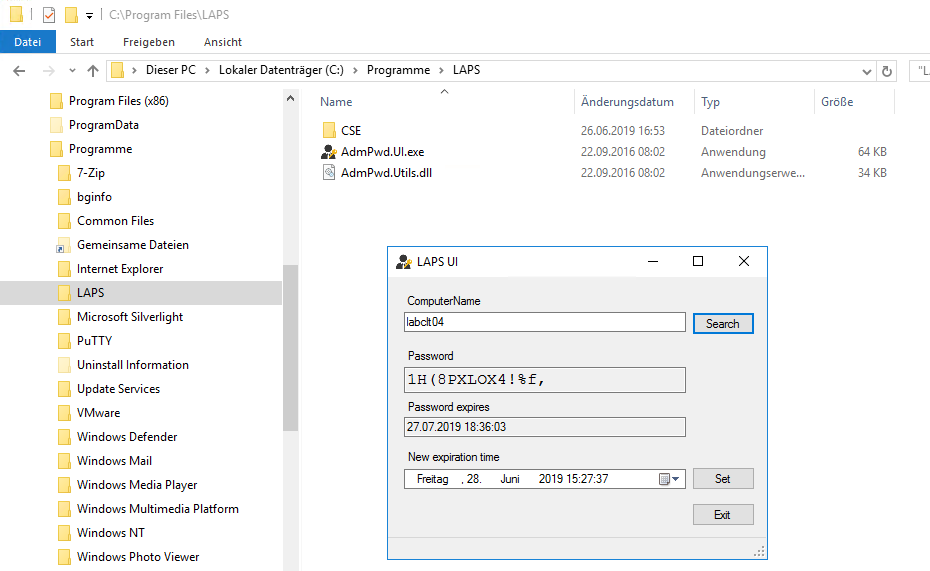The width and height of the screenshot is (930, 571).
Task: Click the back arrow navigation button
Action: [19, 71]
